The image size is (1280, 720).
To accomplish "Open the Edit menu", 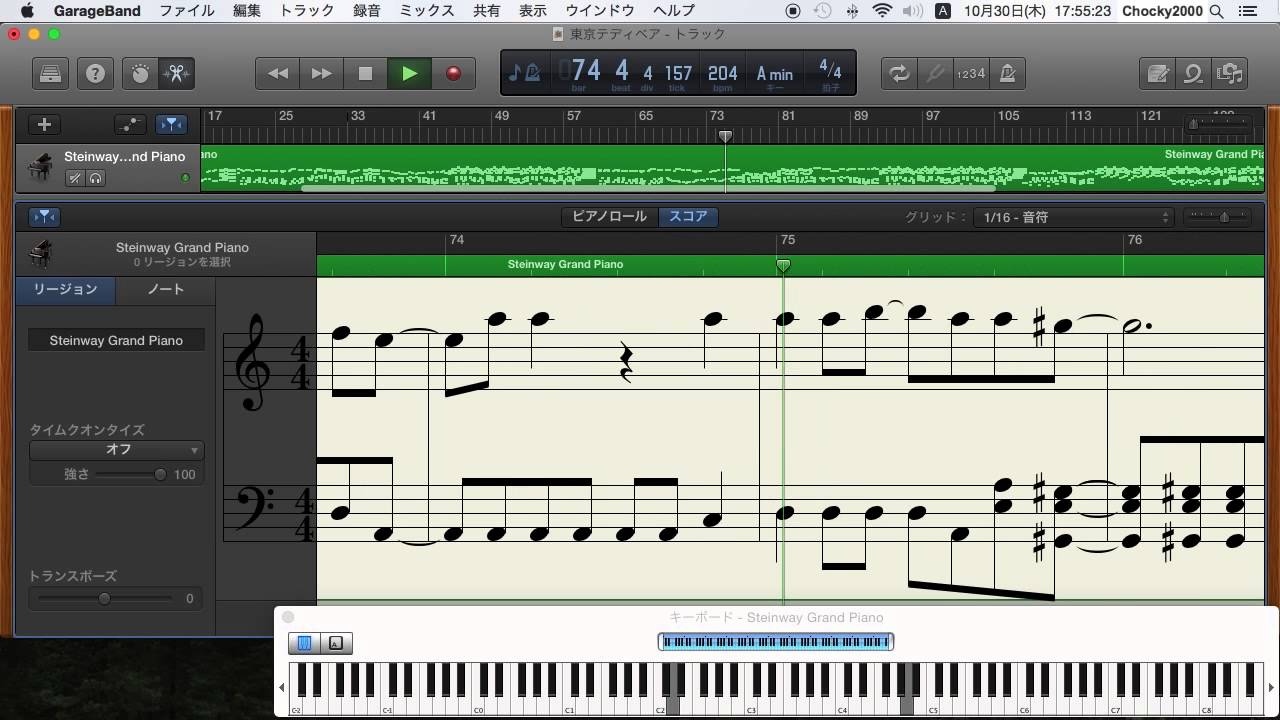I will [x=247, y=11].
